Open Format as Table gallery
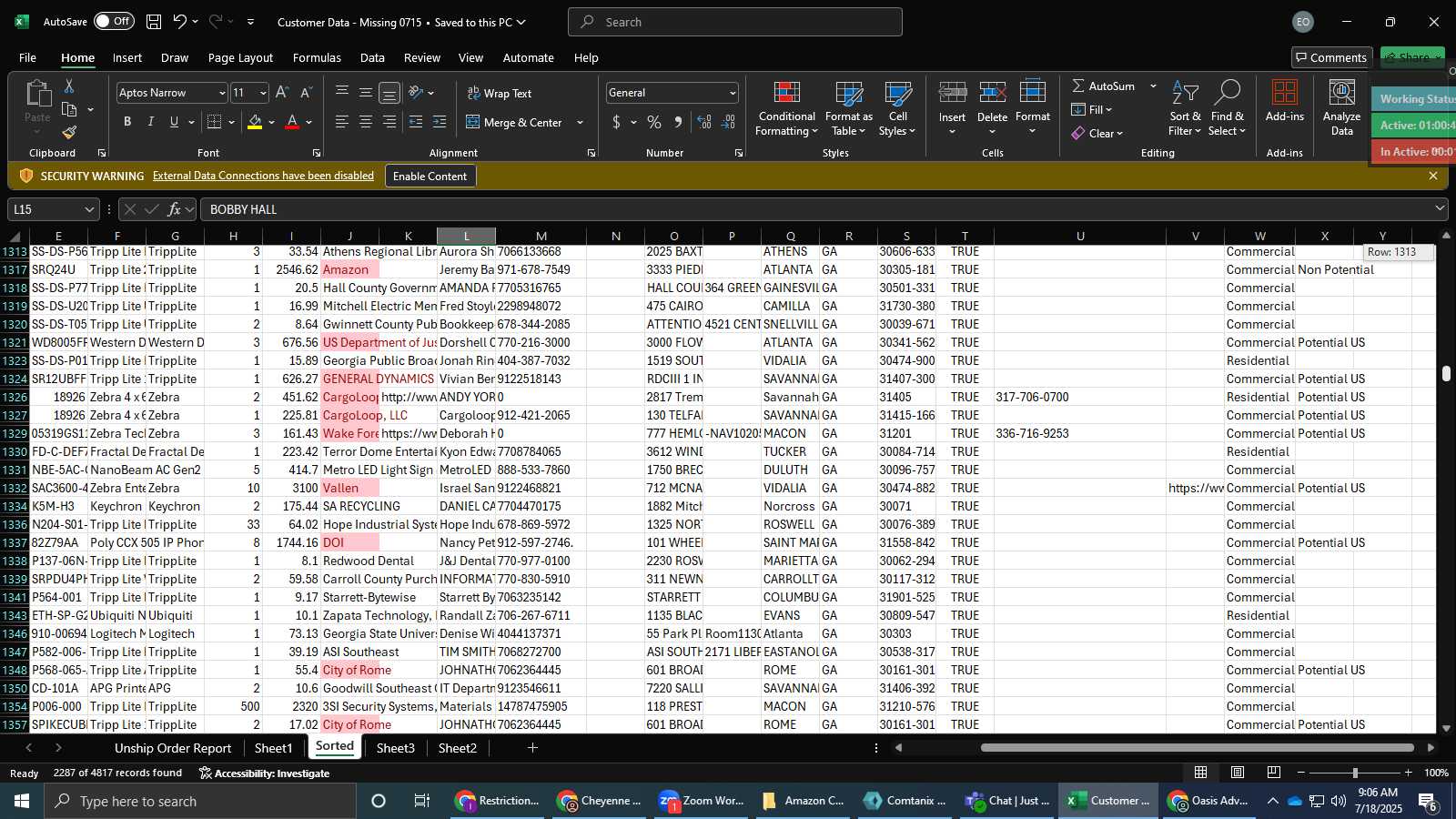The image size is (1456, 819). tap(848, 108)
